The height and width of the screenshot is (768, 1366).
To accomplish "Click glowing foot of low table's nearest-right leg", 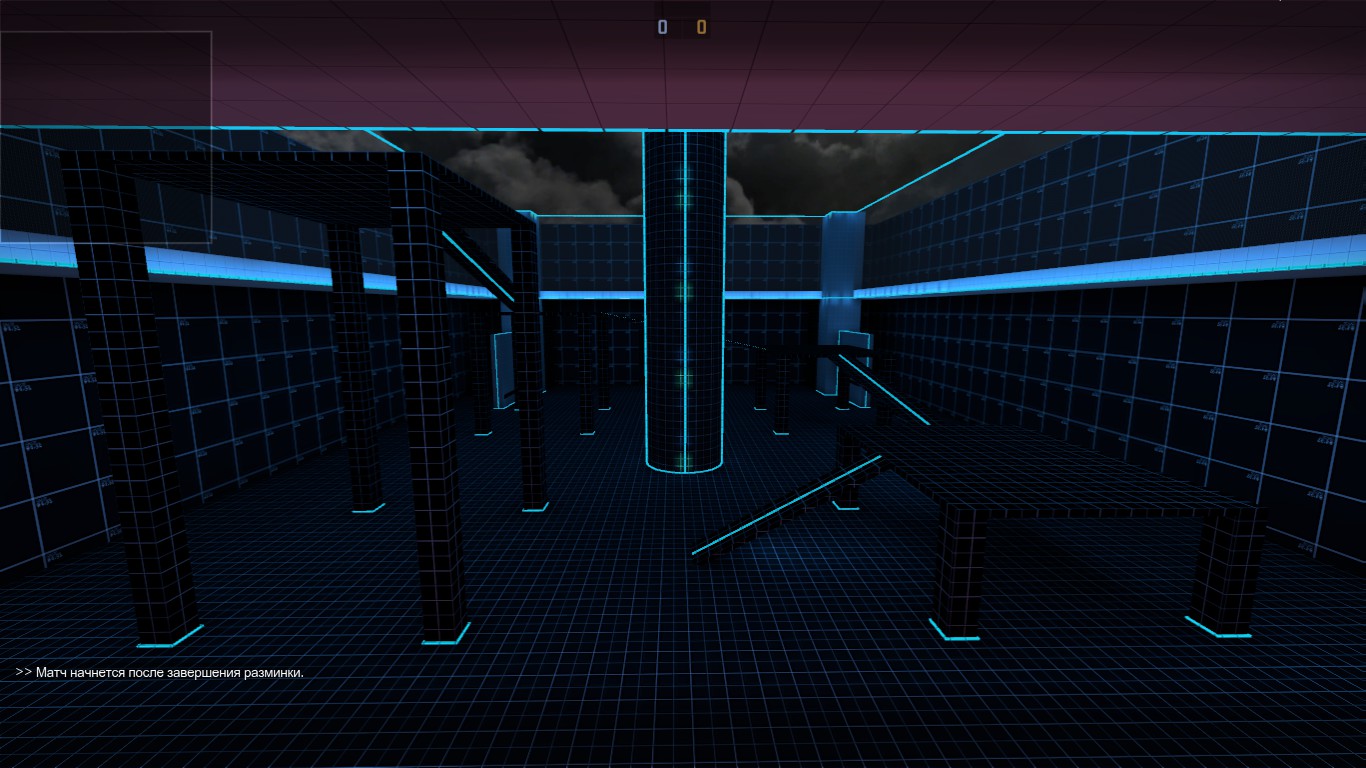I will coord(1218,626).
